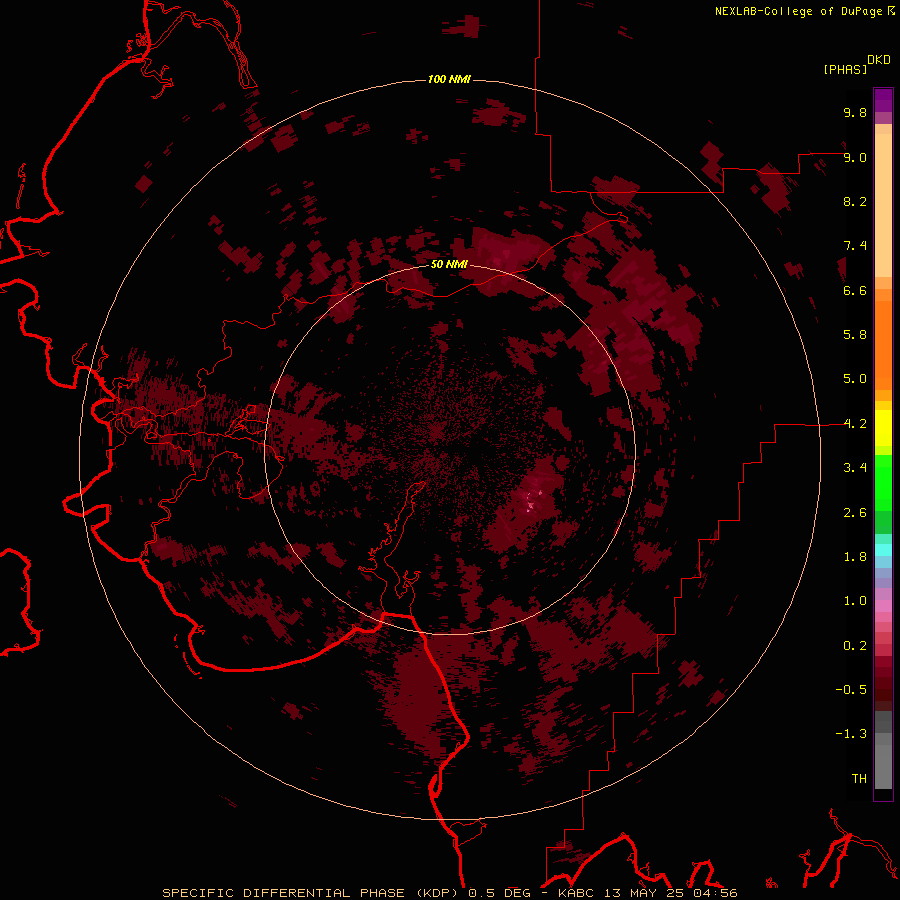Click the 3.4 value on the color scale
The width and height of the screenshot is (900, 900).
(855, 468)
